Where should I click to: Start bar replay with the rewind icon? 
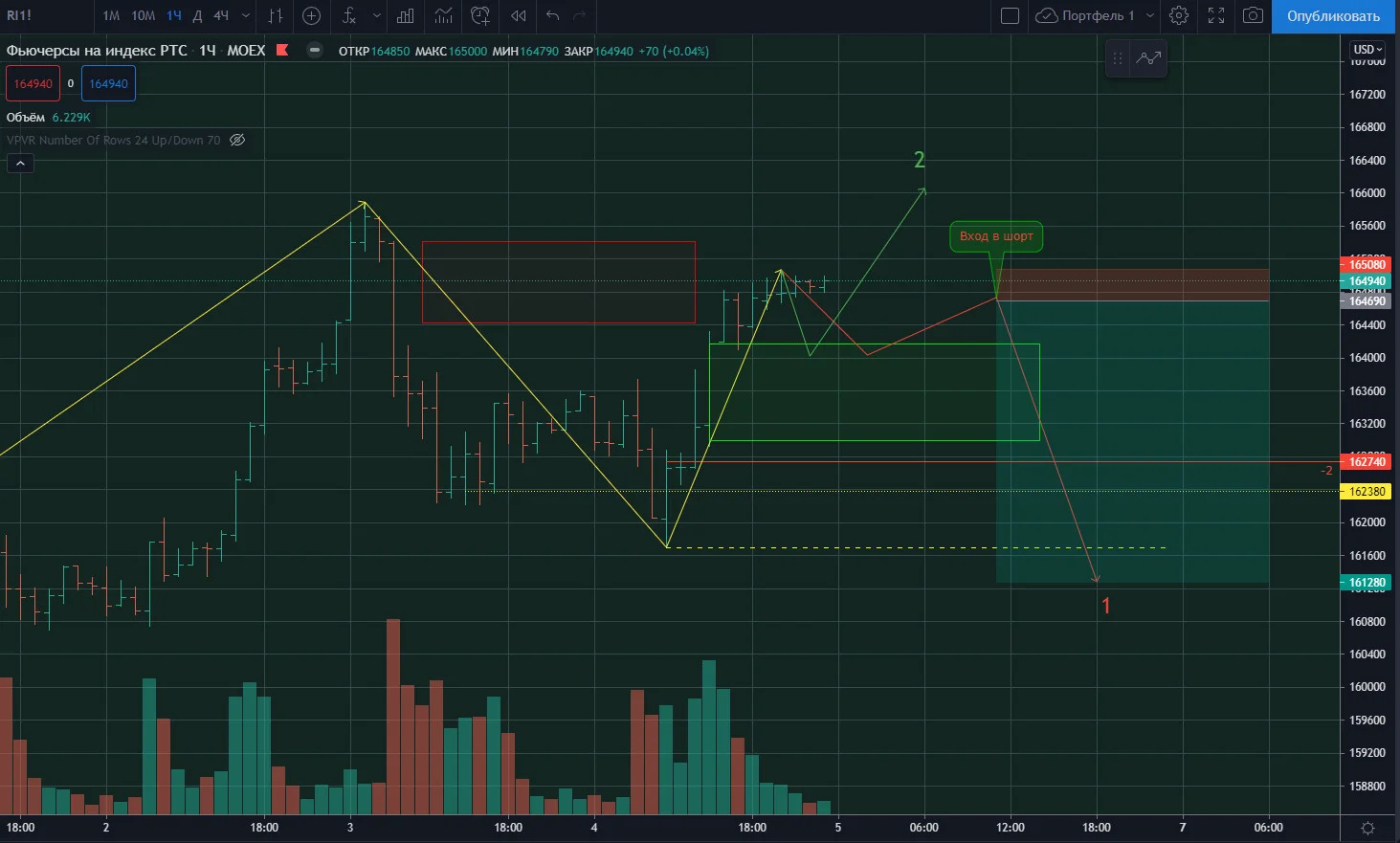point(519,15)
